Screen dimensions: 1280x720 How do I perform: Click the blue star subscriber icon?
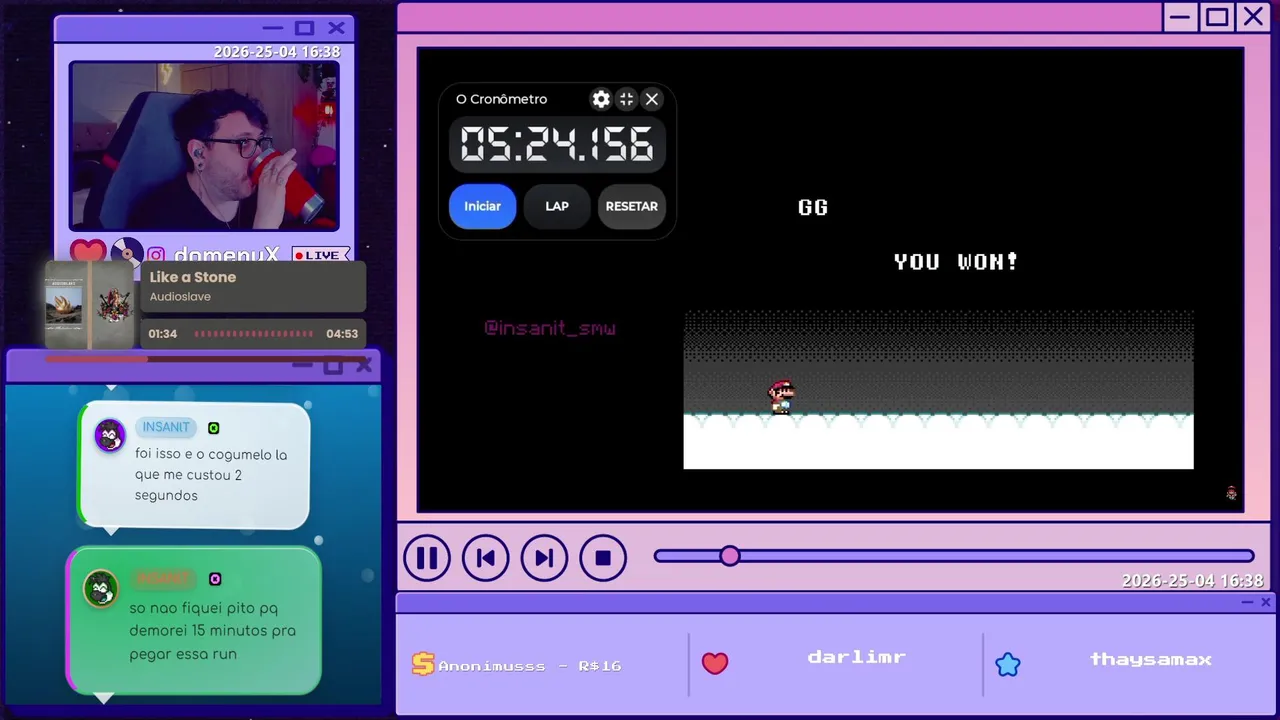pyautogui.click(x=1008, y=664)
